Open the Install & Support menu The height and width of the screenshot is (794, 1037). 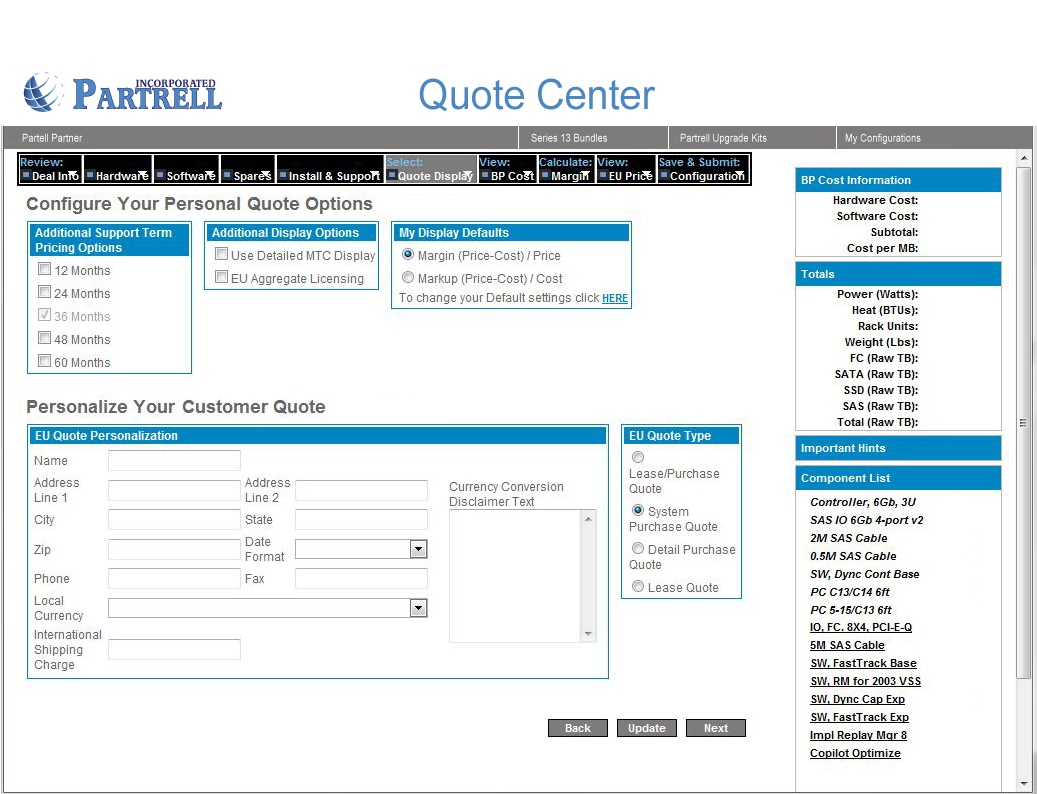pyautogui.click(x=329, y=169)
